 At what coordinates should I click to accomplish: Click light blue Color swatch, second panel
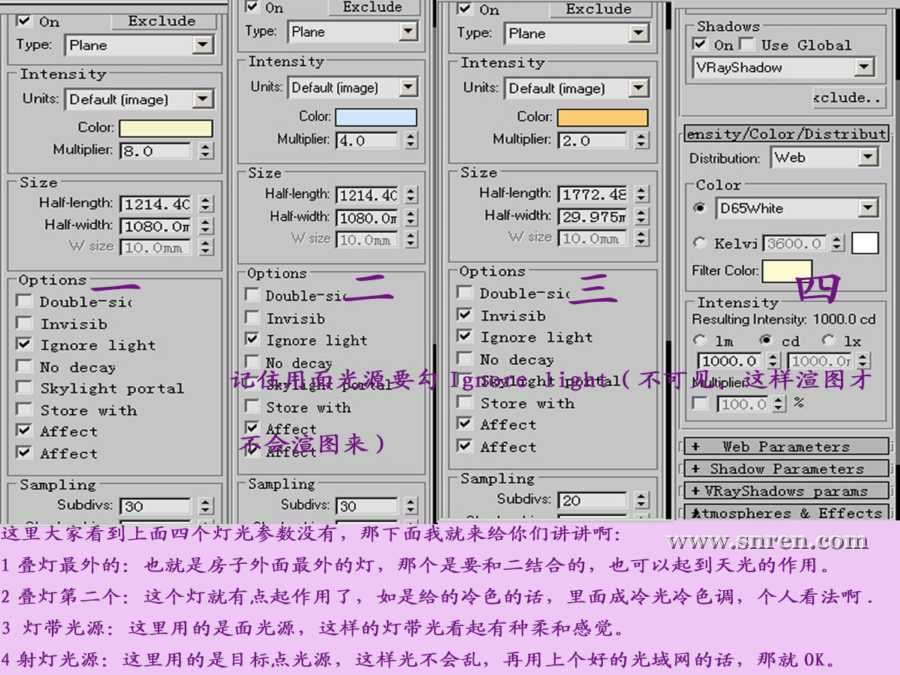pyautogui.click(x=376, y=117)
